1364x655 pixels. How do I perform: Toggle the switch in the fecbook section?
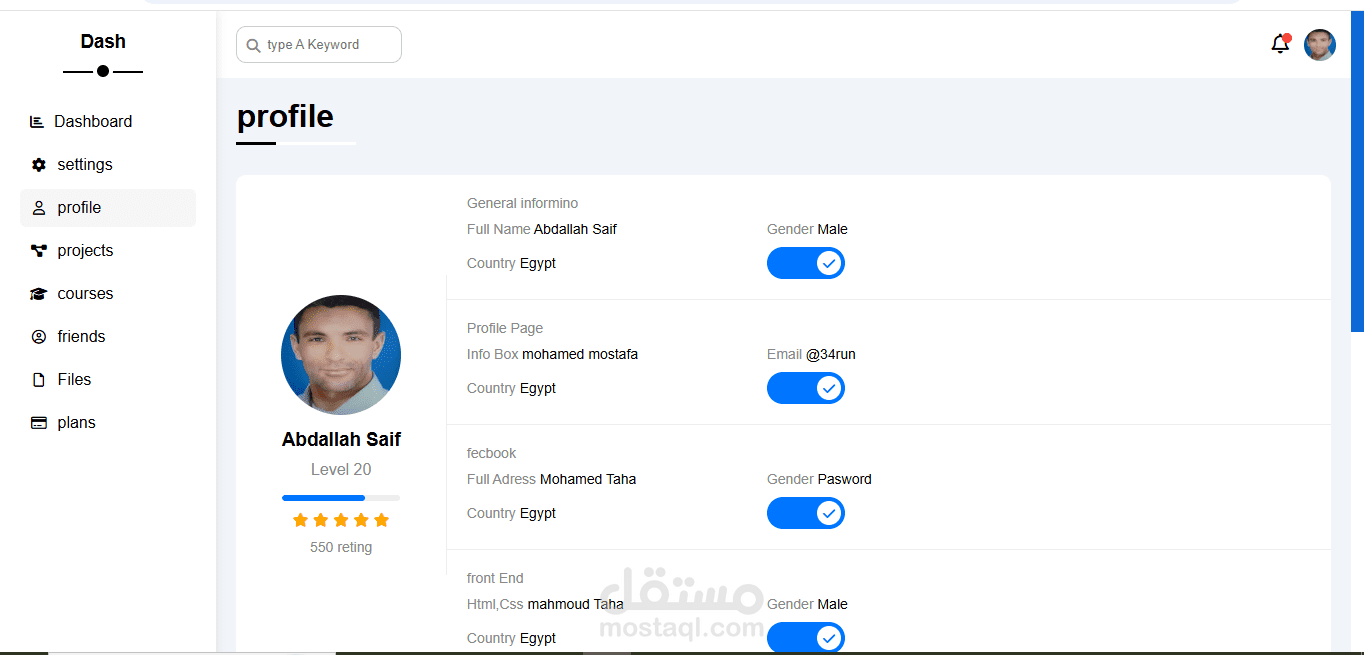[x=806, y=513]
